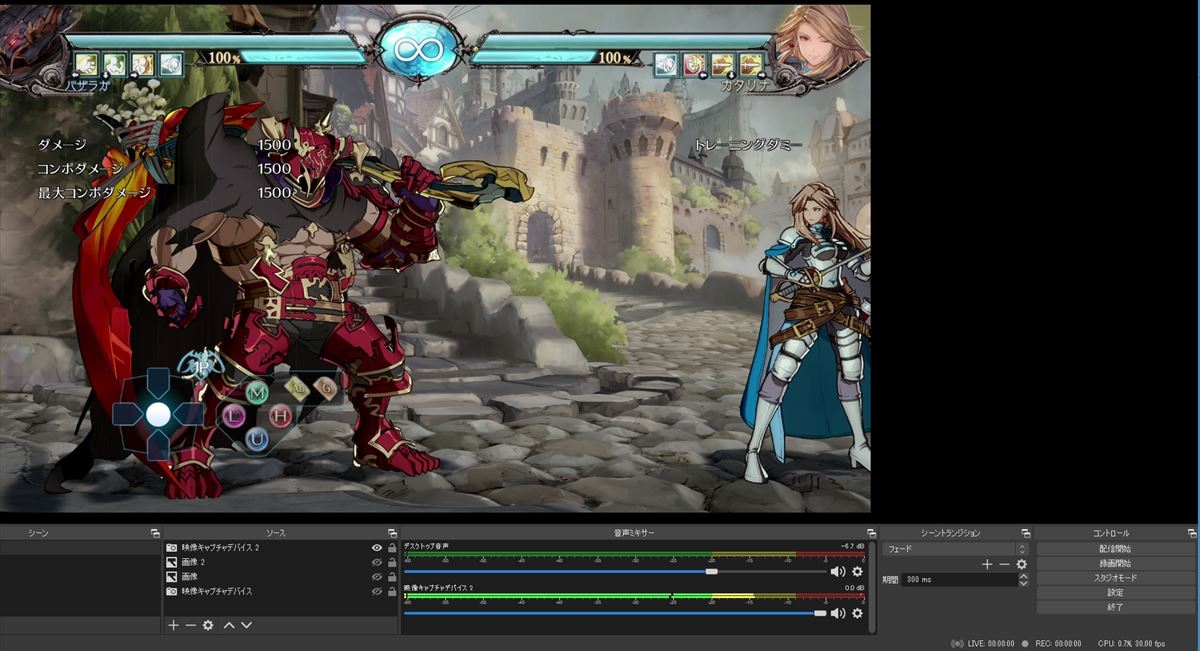Show the 画像 2 source via eye icon
Screen dimensions: 1200x651
pyautogui.click(x=377, y=562)
